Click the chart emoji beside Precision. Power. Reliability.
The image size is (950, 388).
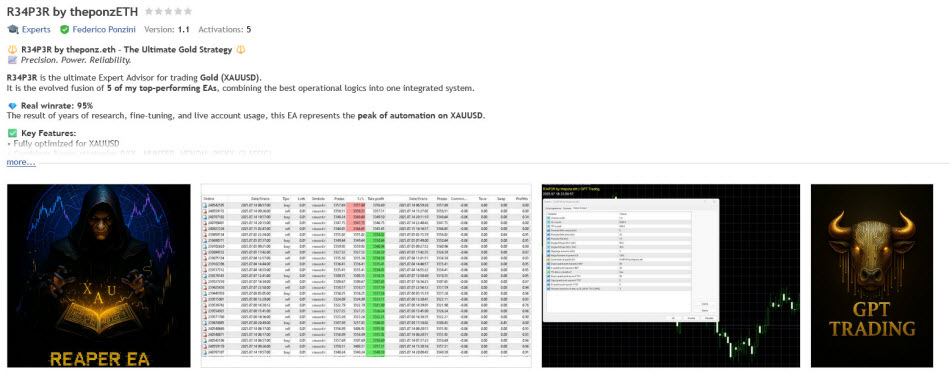12,60
